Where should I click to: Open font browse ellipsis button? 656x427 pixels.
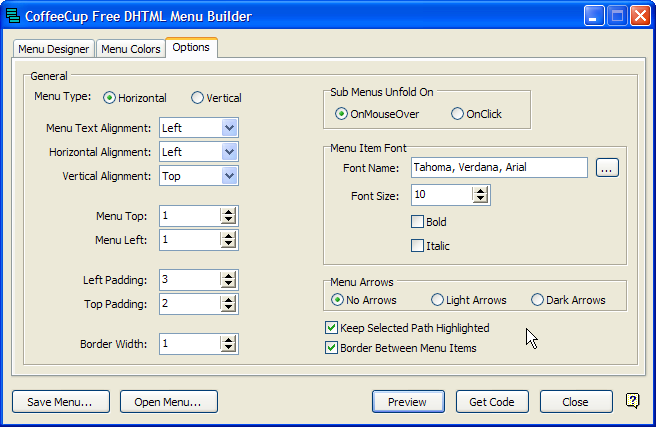click(x=607, y=168)
